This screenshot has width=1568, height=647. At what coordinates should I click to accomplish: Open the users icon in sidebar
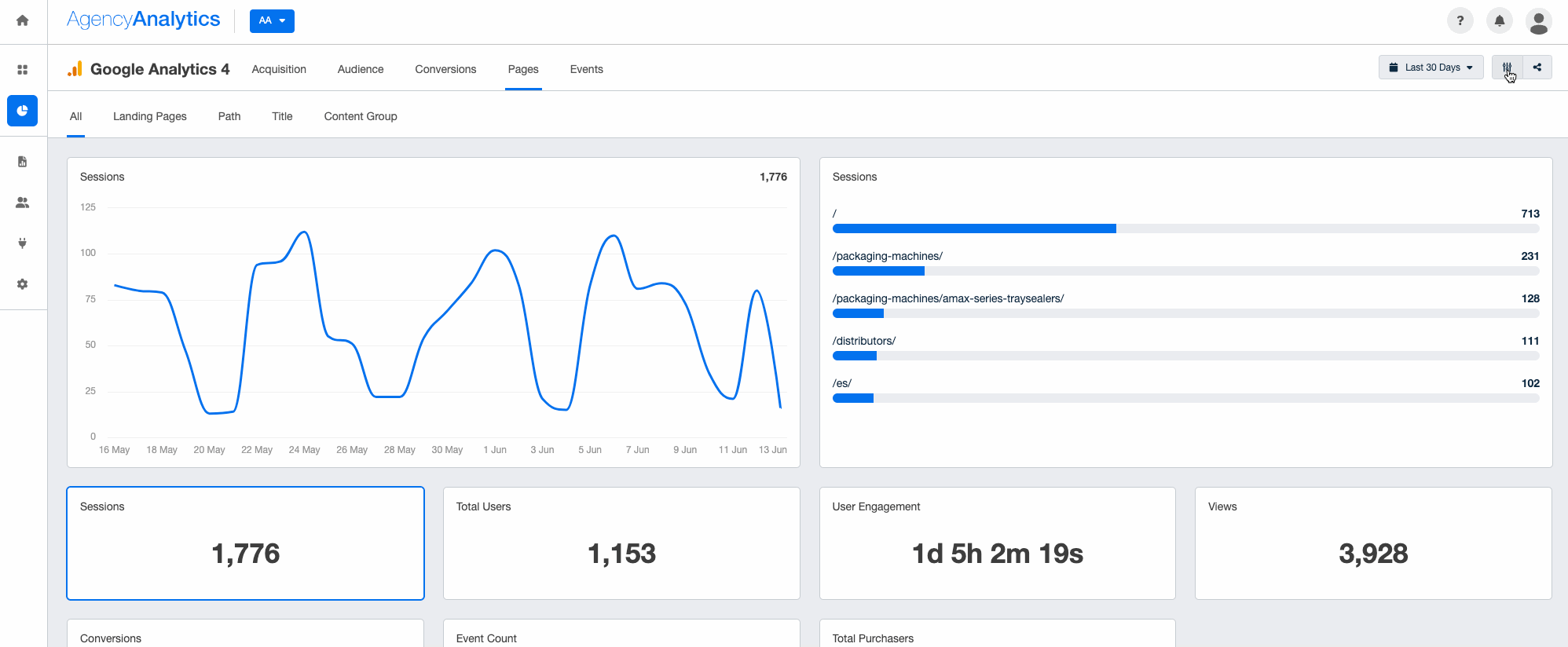(x=23, y=203)
